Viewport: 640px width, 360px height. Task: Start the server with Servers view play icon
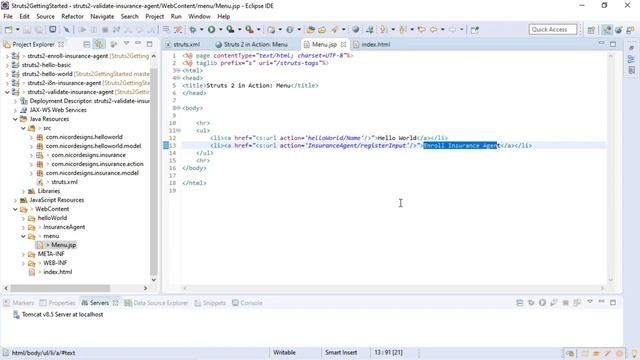coord(542,302)
